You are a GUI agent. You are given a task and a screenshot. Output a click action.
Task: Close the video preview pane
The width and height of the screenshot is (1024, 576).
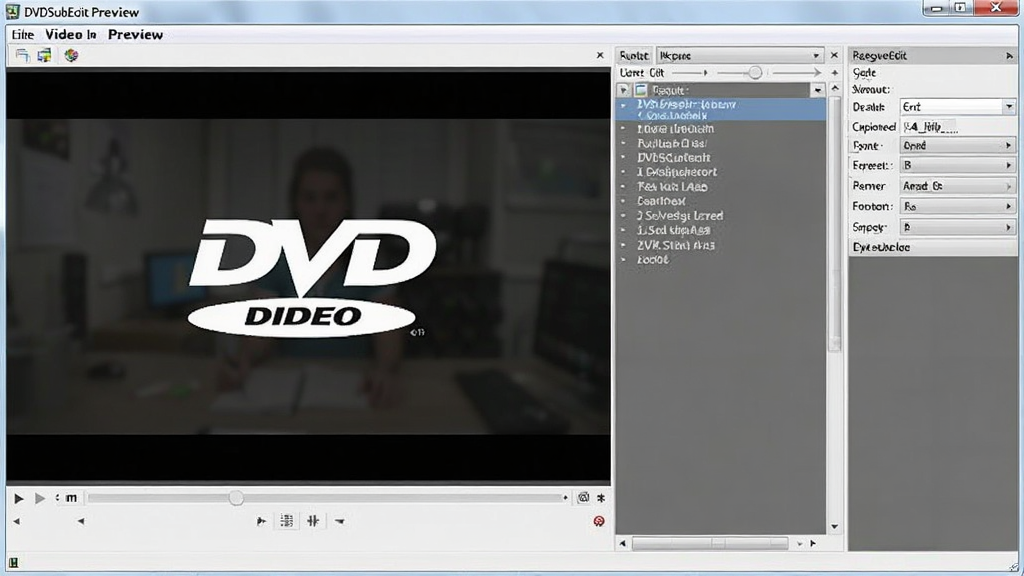(600, 56)
